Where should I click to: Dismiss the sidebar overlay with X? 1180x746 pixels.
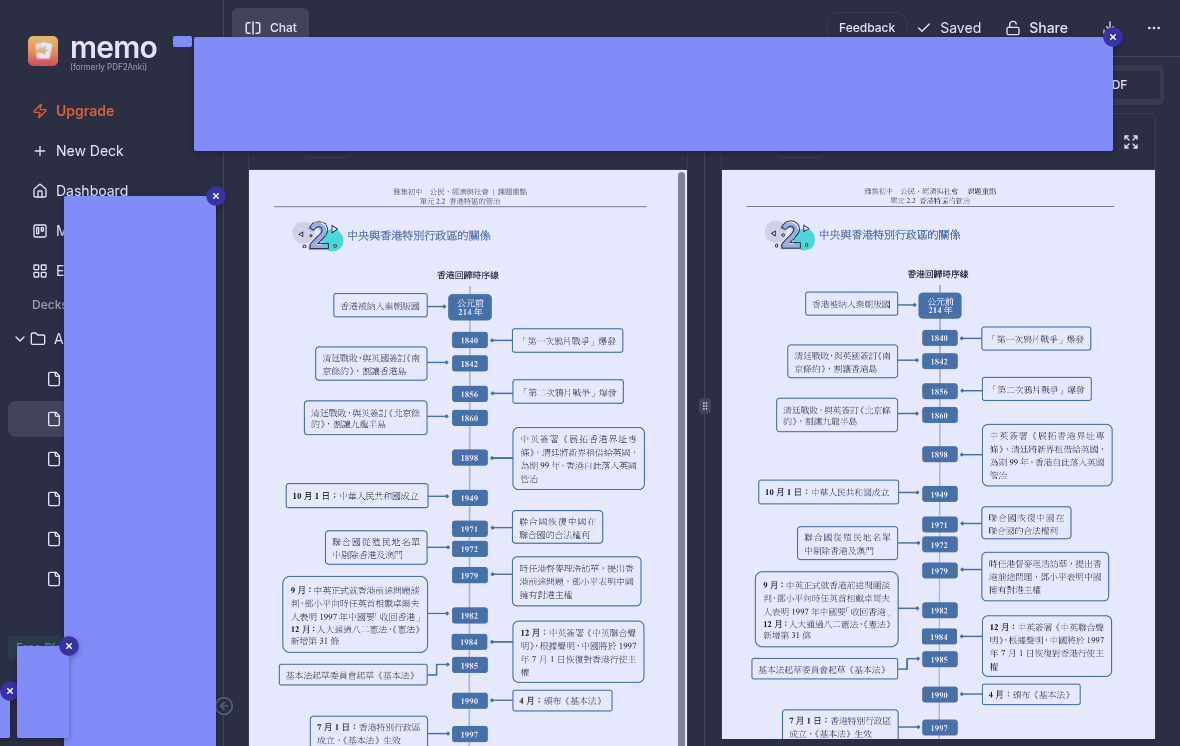point(215,196)
